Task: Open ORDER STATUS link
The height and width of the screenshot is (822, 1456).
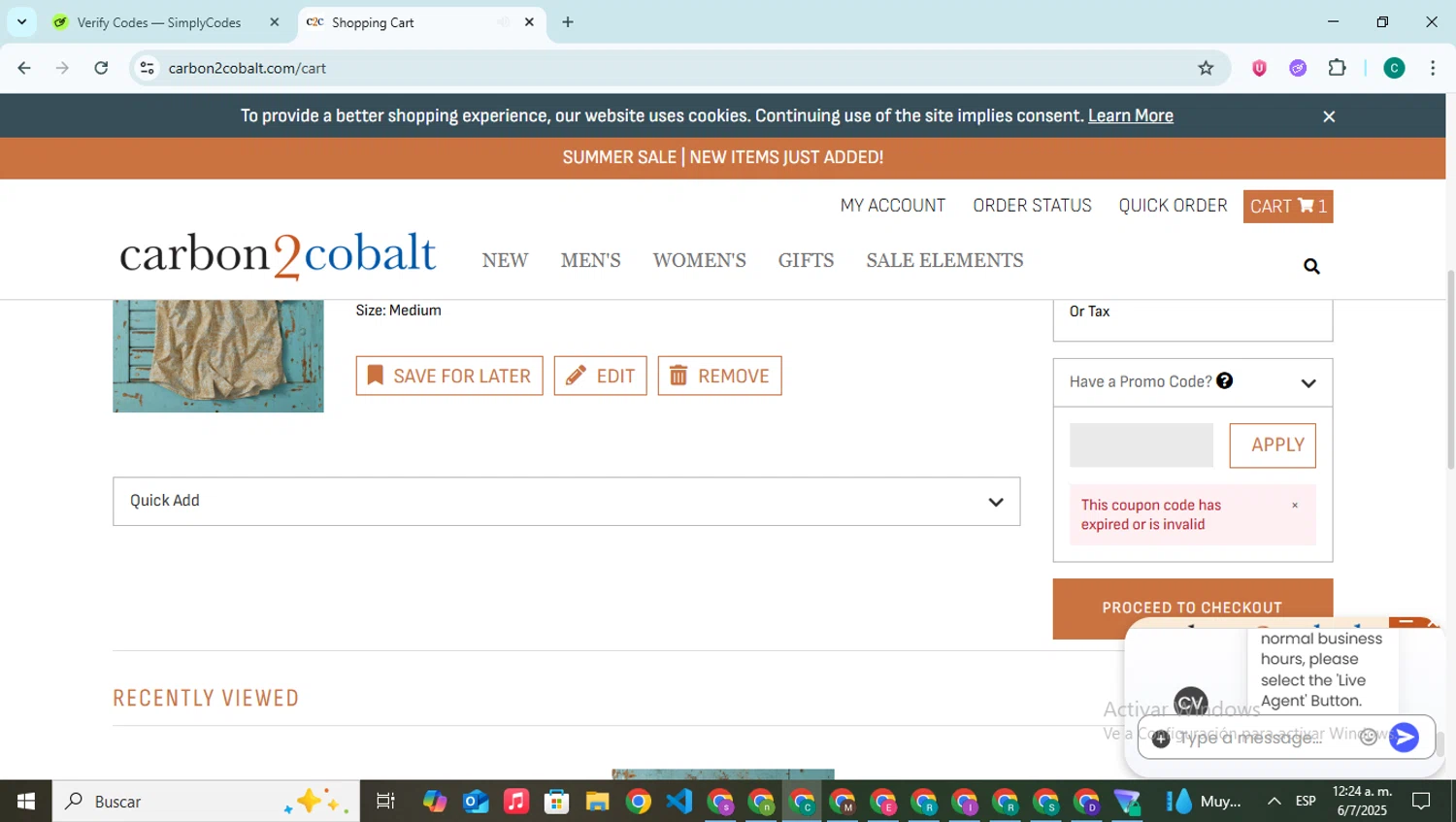Action: 1032,206
